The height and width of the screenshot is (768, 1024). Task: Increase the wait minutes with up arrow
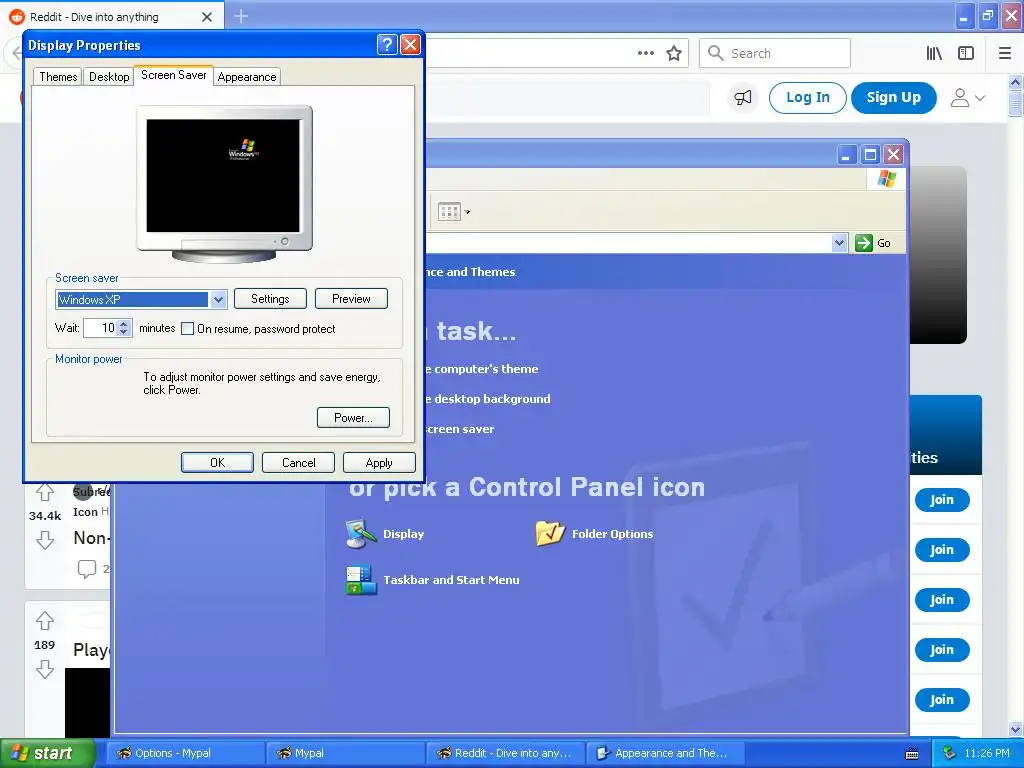124,323
